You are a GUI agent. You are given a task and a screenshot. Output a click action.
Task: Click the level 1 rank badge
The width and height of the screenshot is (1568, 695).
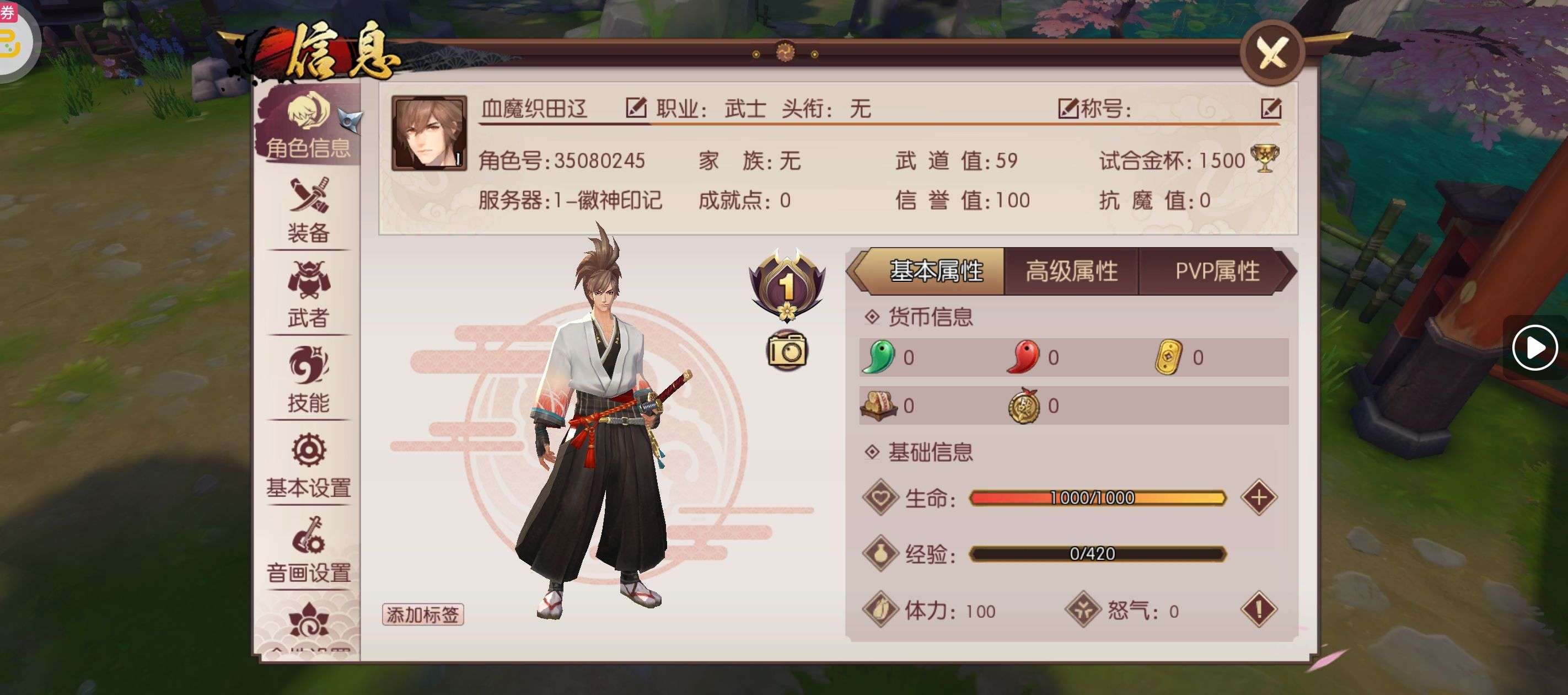point(787,285)
